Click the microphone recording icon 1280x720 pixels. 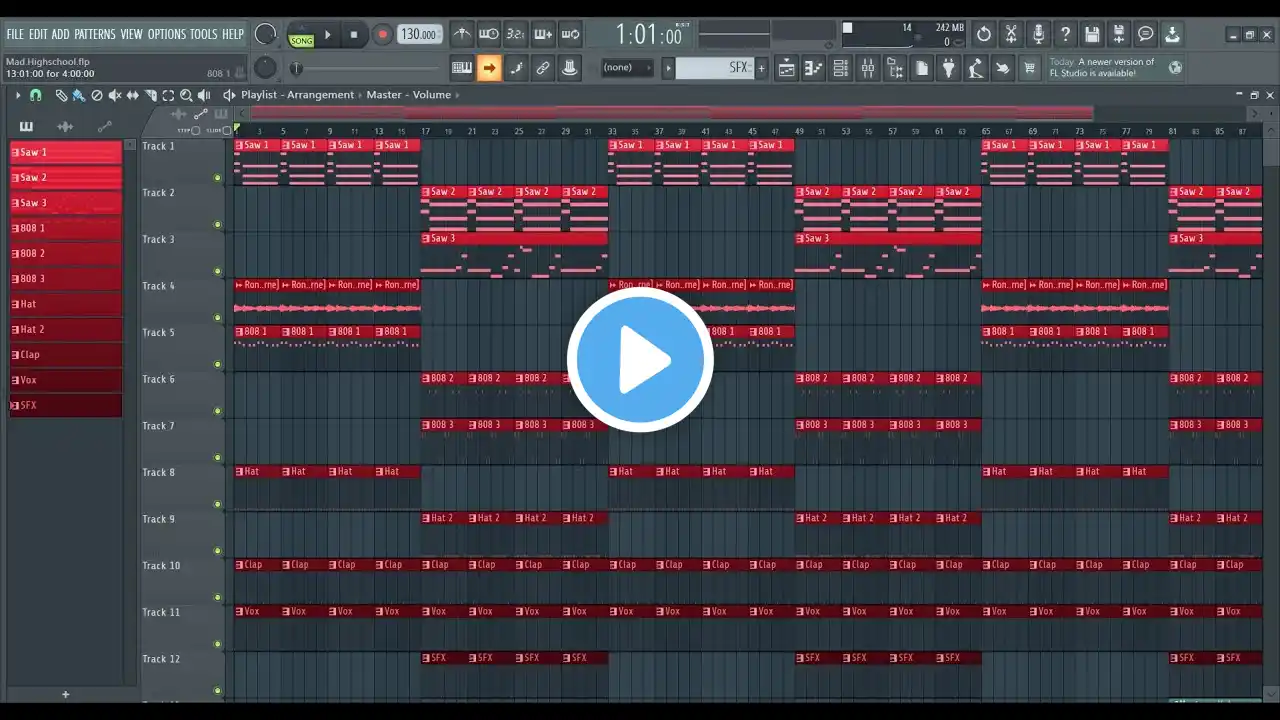pyautogui.click(x=1038, y=34)
